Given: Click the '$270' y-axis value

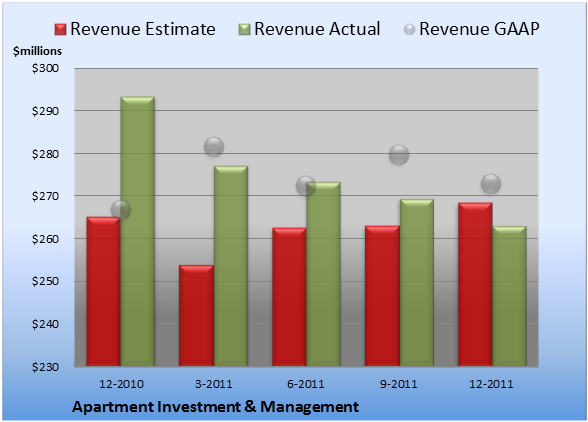Looking at the screenshot, I should tap(45, 196).
